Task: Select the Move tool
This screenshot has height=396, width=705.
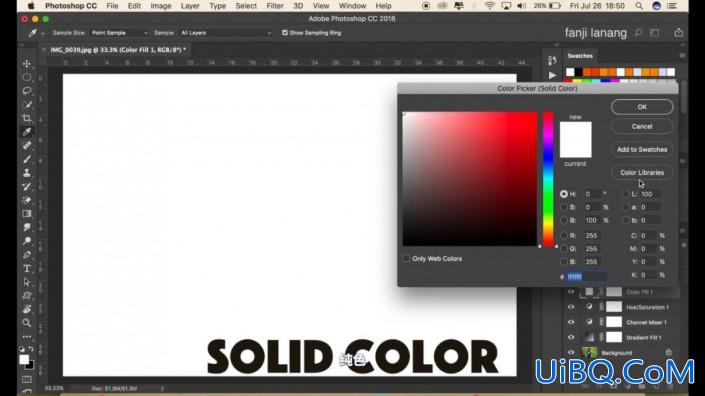Action: (x=27, y=64)
